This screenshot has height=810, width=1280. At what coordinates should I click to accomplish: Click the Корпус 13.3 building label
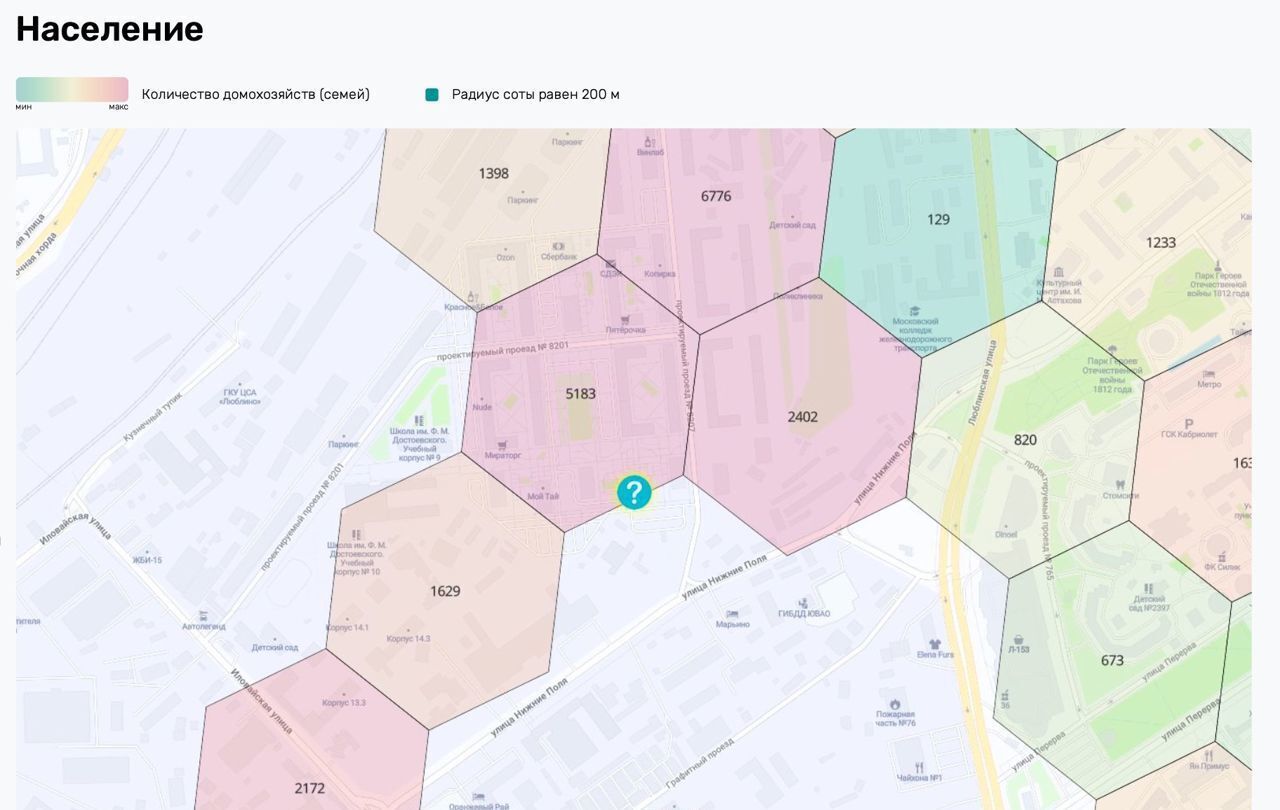pos(344,703)
